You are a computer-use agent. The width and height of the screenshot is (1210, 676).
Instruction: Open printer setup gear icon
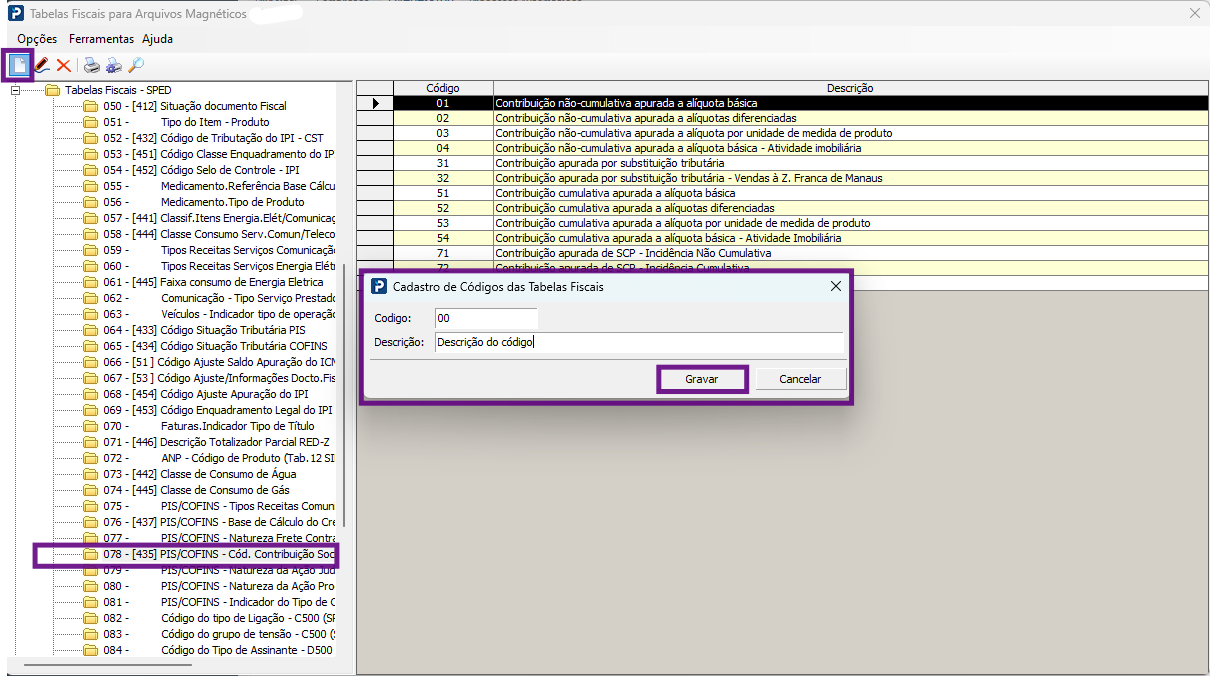[114, 66]
